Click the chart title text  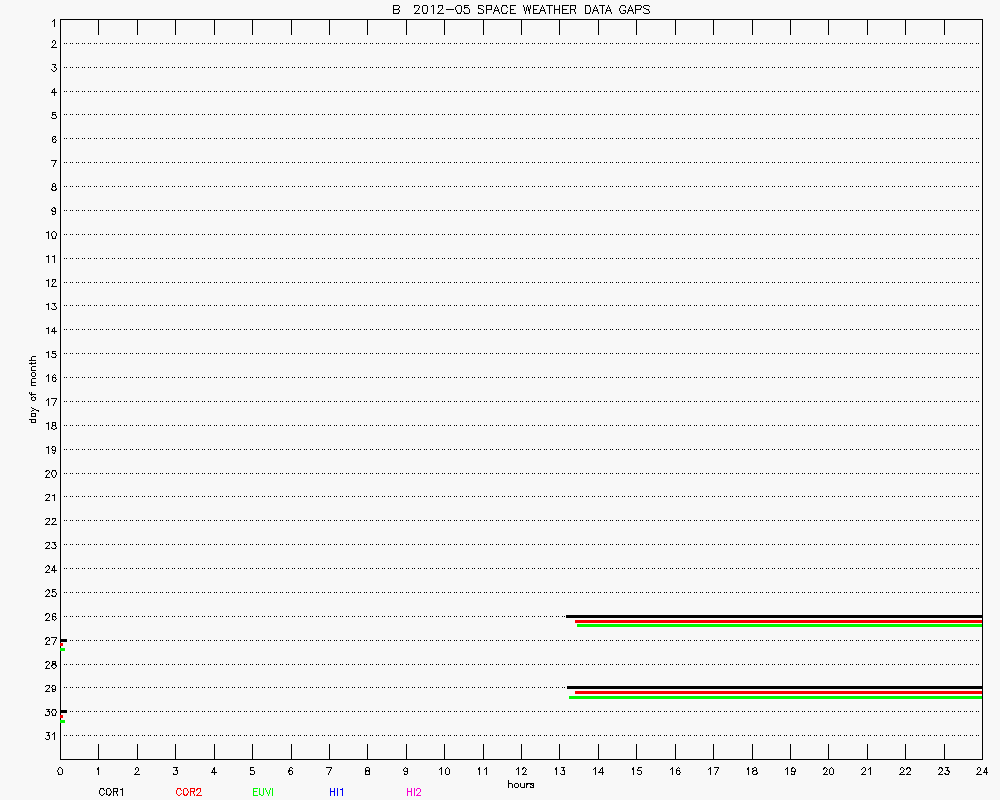pos(520,10)
